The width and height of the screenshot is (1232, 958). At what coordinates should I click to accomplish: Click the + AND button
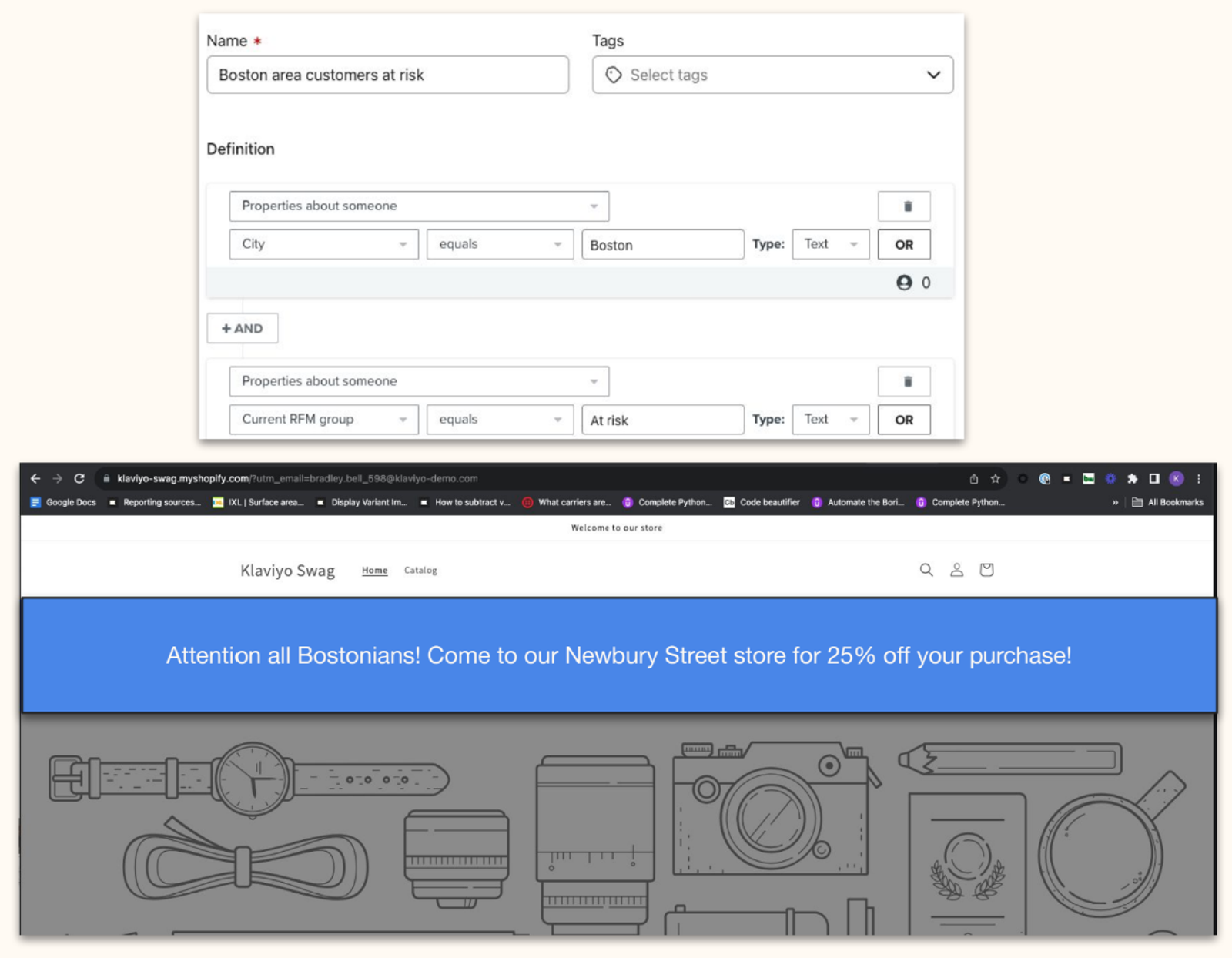(243, 329)
